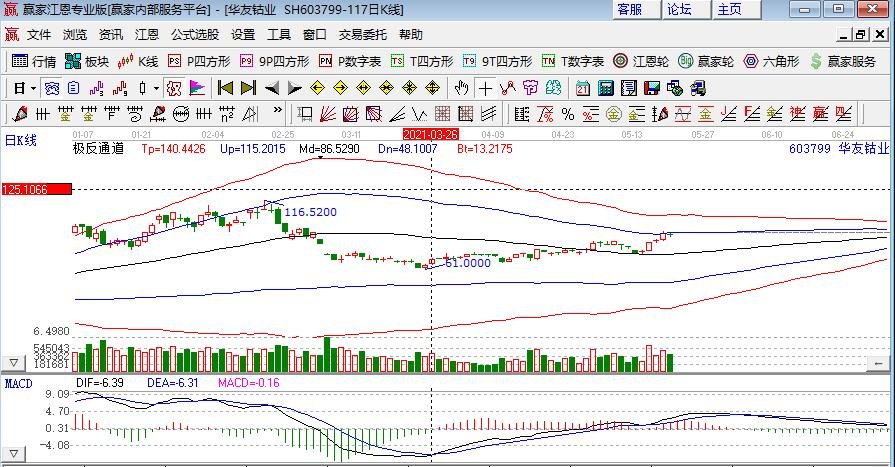
Task: Click yellow diamond left-arrow icon
Action: tap(317, 88)
